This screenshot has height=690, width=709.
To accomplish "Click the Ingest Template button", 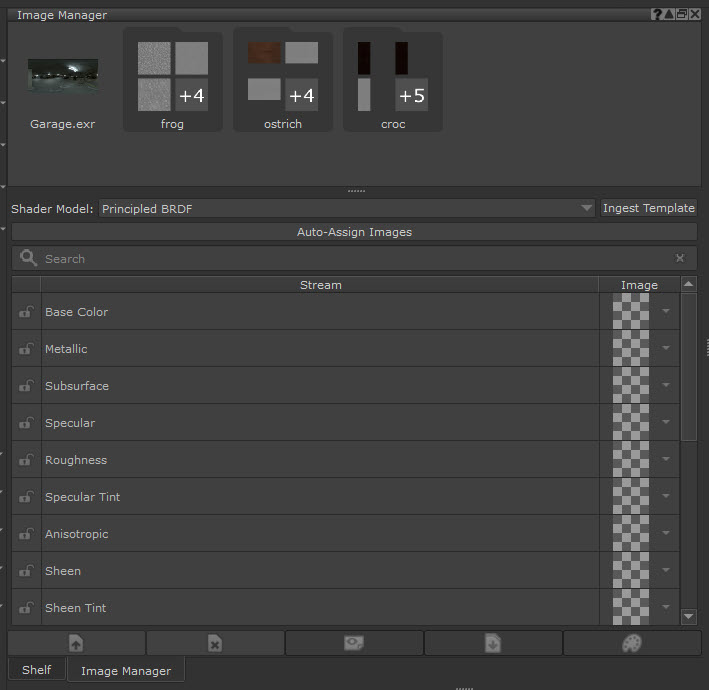I will (x=648, y=208).
